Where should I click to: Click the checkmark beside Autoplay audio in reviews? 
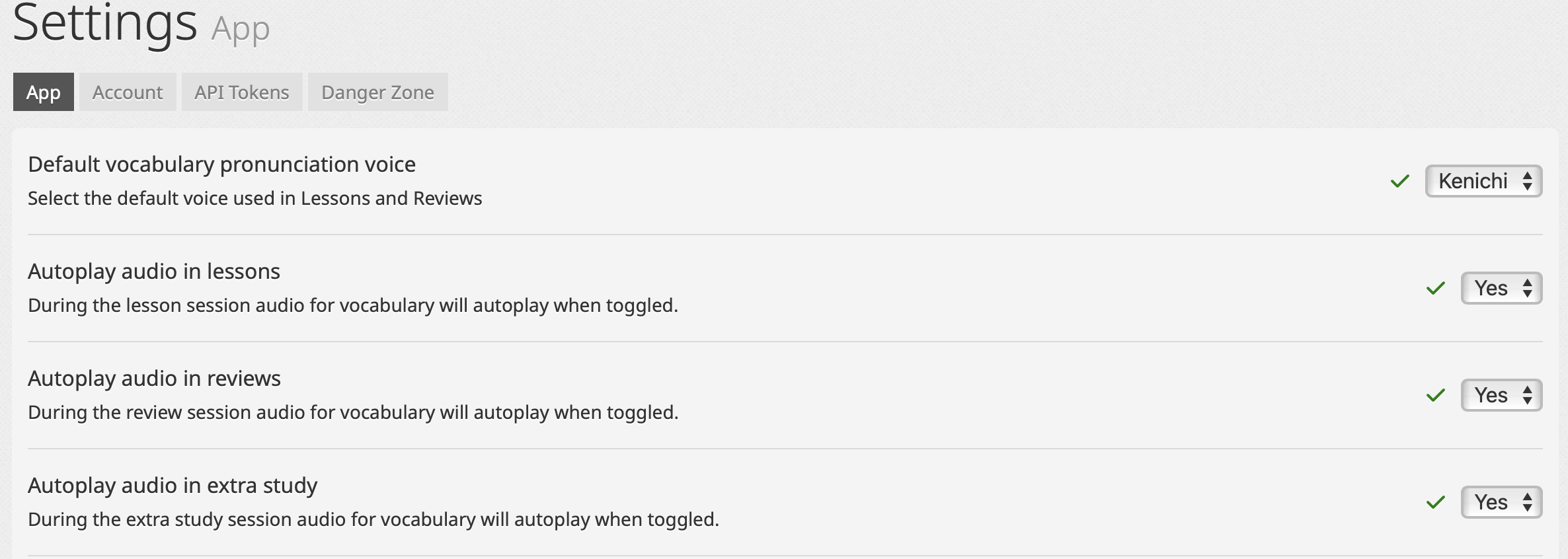coord(1436,395)
